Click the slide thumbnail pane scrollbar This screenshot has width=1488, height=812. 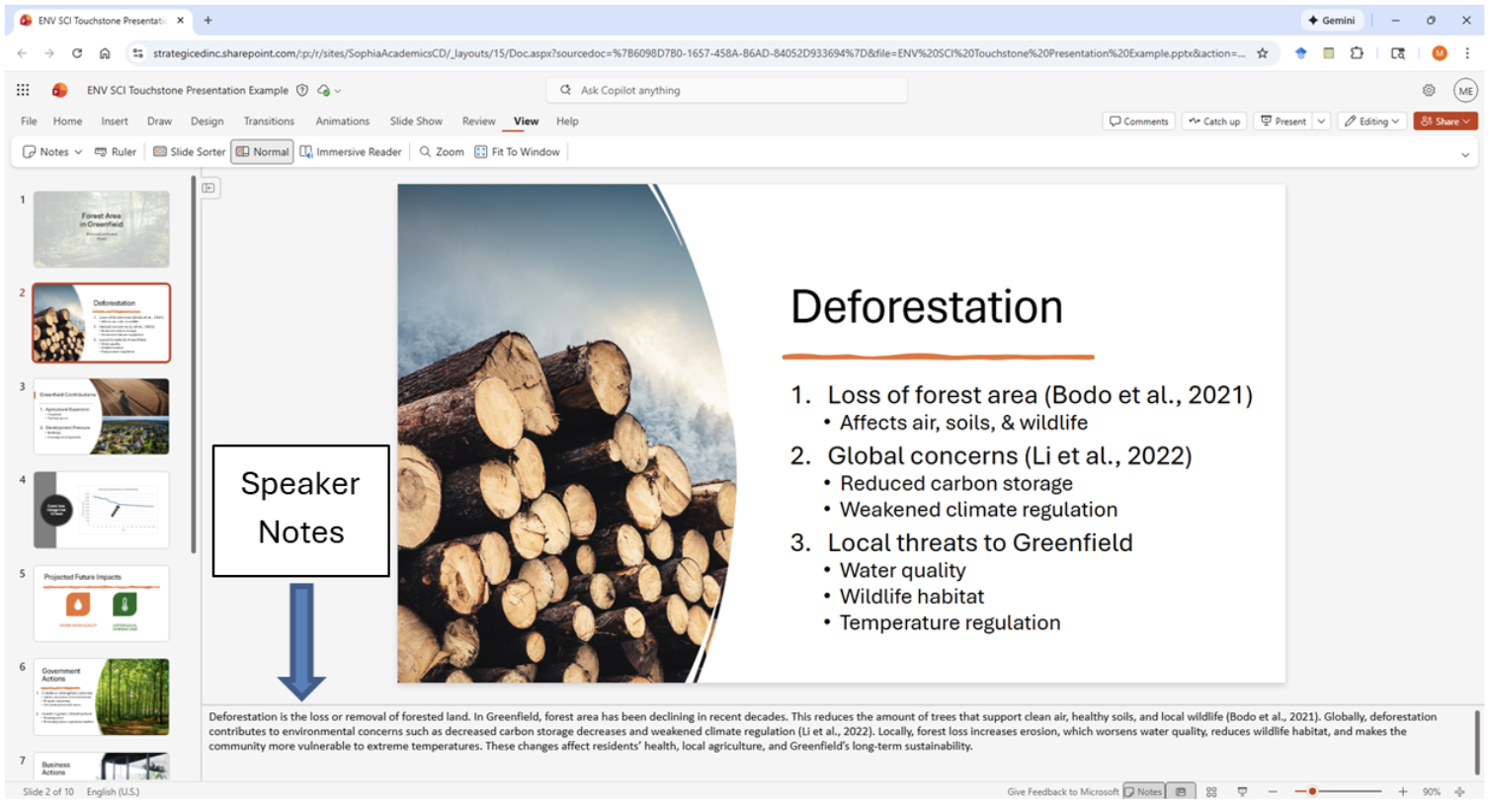click(193, 365)
